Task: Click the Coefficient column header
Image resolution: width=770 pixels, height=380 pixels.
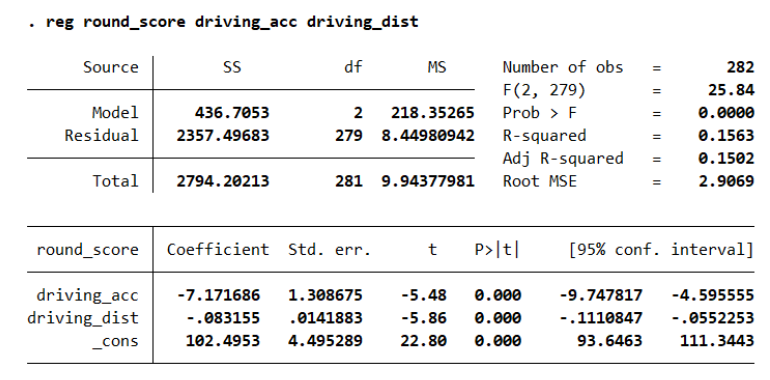Action: 218,249
